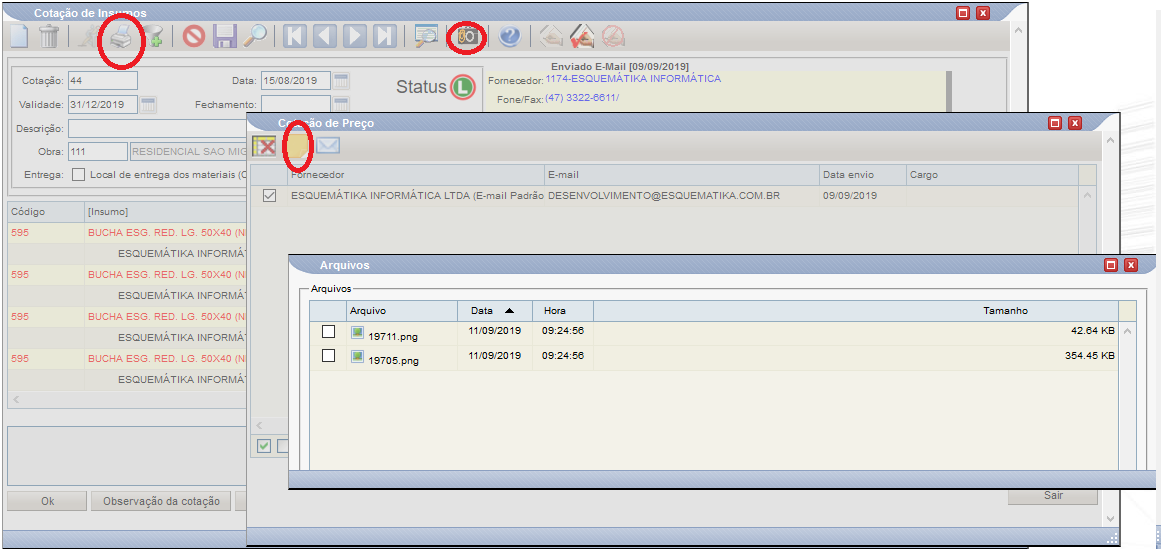
Task: Click the Ok button
Action: tap(47, 501)
